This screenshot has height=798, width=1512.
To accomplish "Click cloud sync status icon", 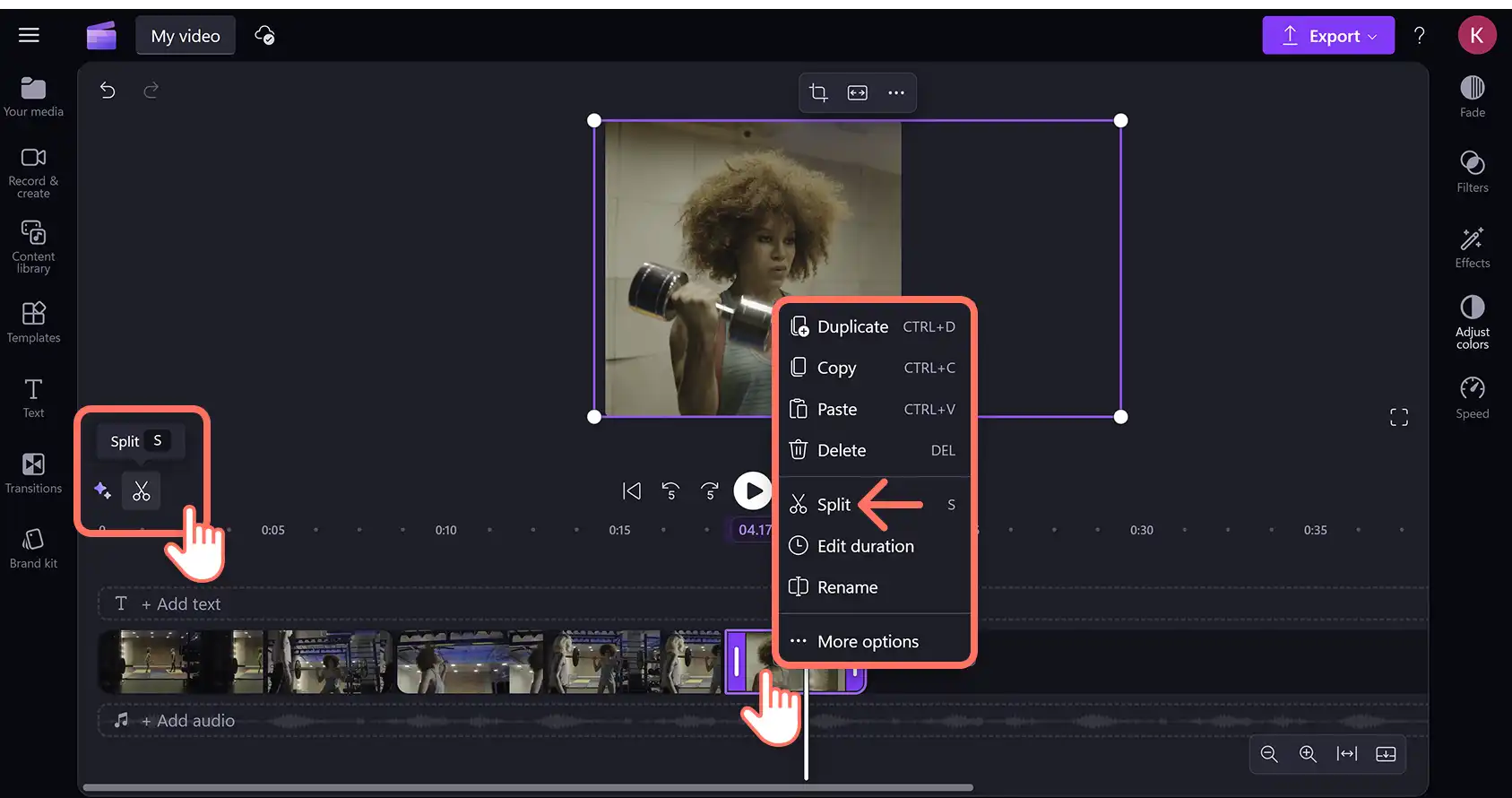I will tap(264, 35).
